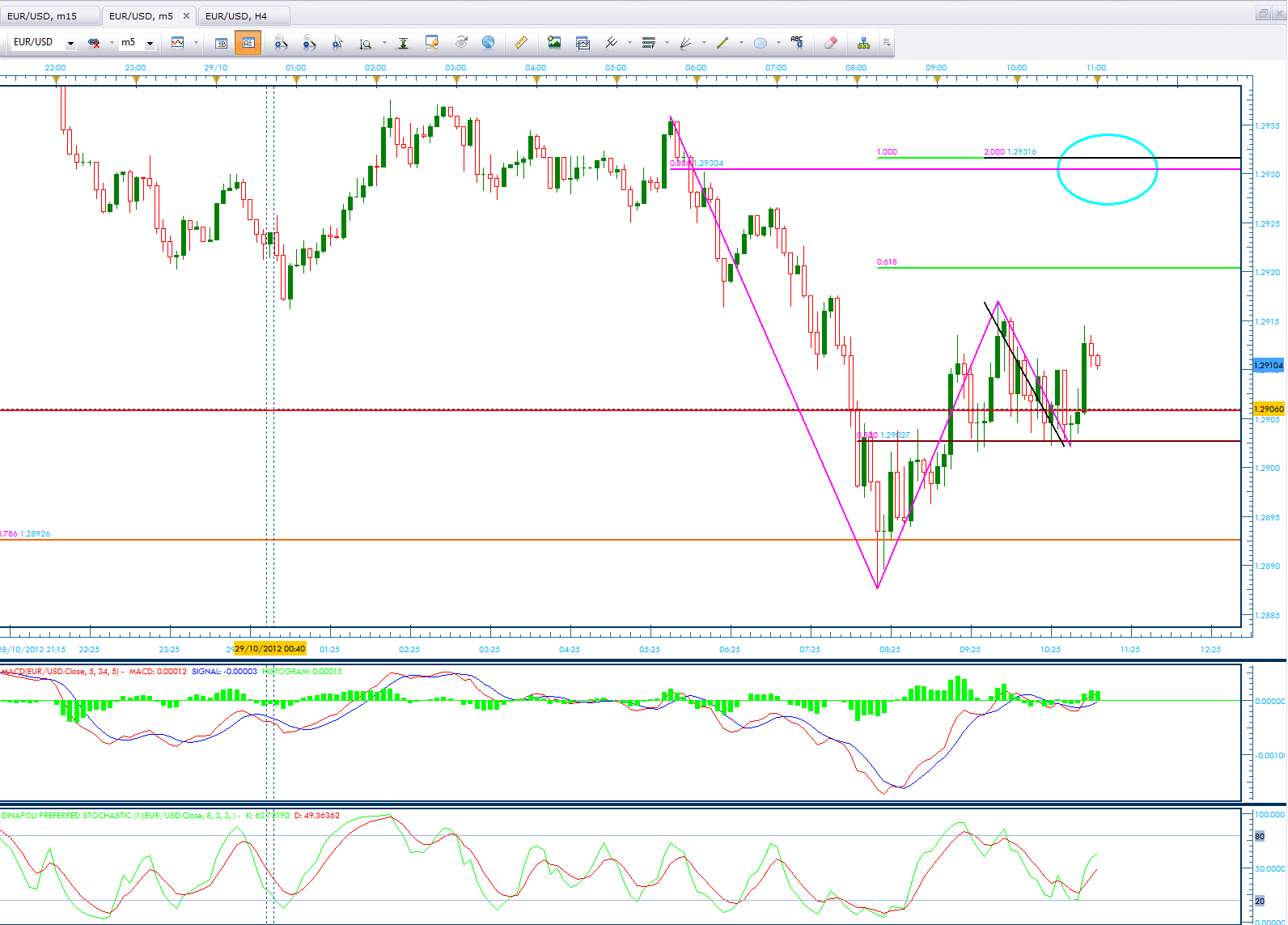Viewport: 1288px width, 925px height.
Task: Select the ruler measure tool
Action: click(x=521, y=43)
